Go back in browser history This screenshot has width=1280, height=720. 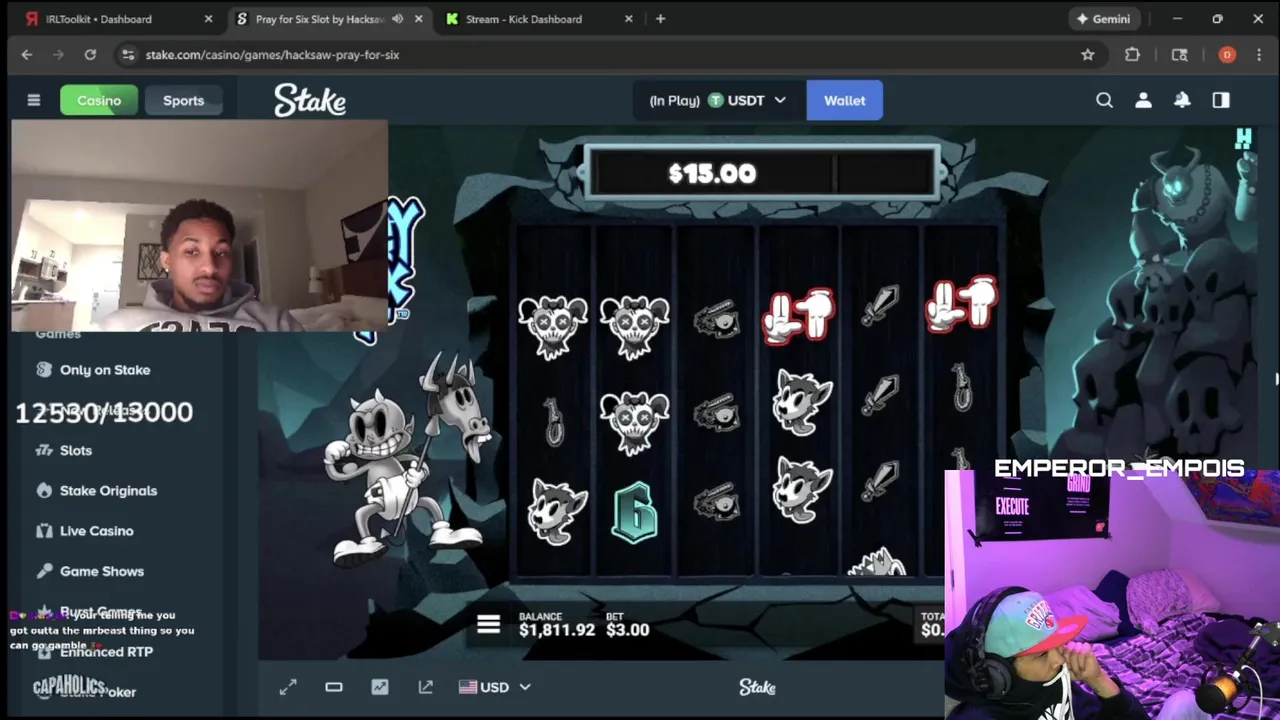pyautogui.click(x=27, y=55)
